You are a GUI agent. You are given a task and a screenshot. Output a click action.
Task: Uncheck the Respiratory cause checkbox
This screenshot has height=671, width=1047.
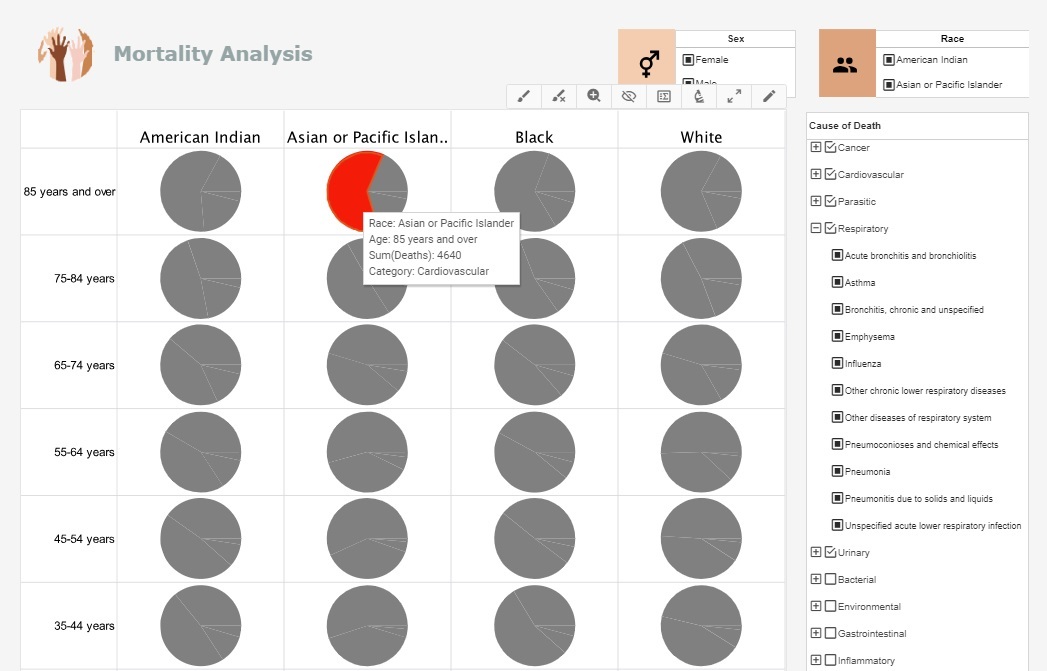point(831,228)
